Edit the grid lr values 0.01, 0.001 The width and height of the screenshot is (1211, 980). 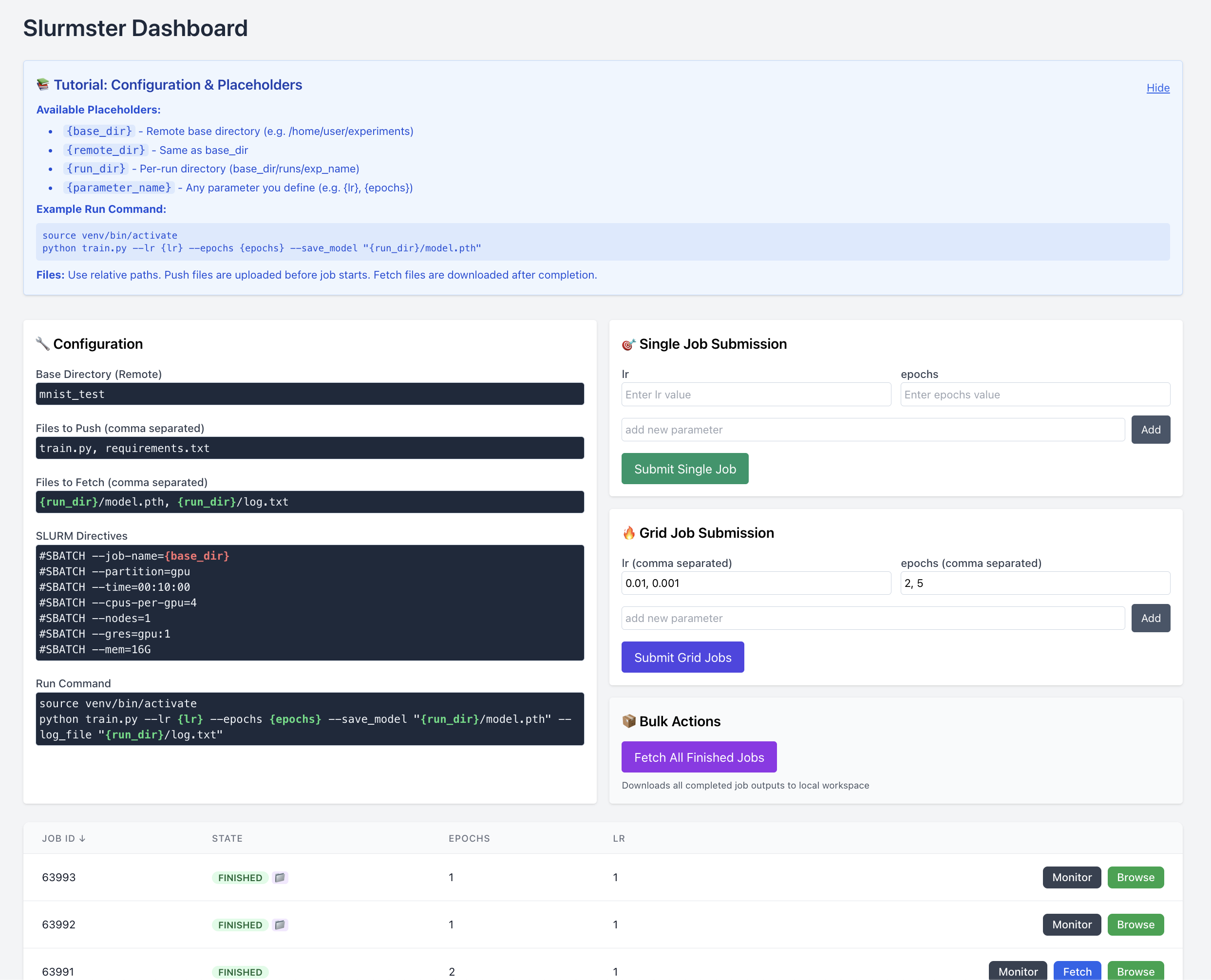tap(756, 583)
